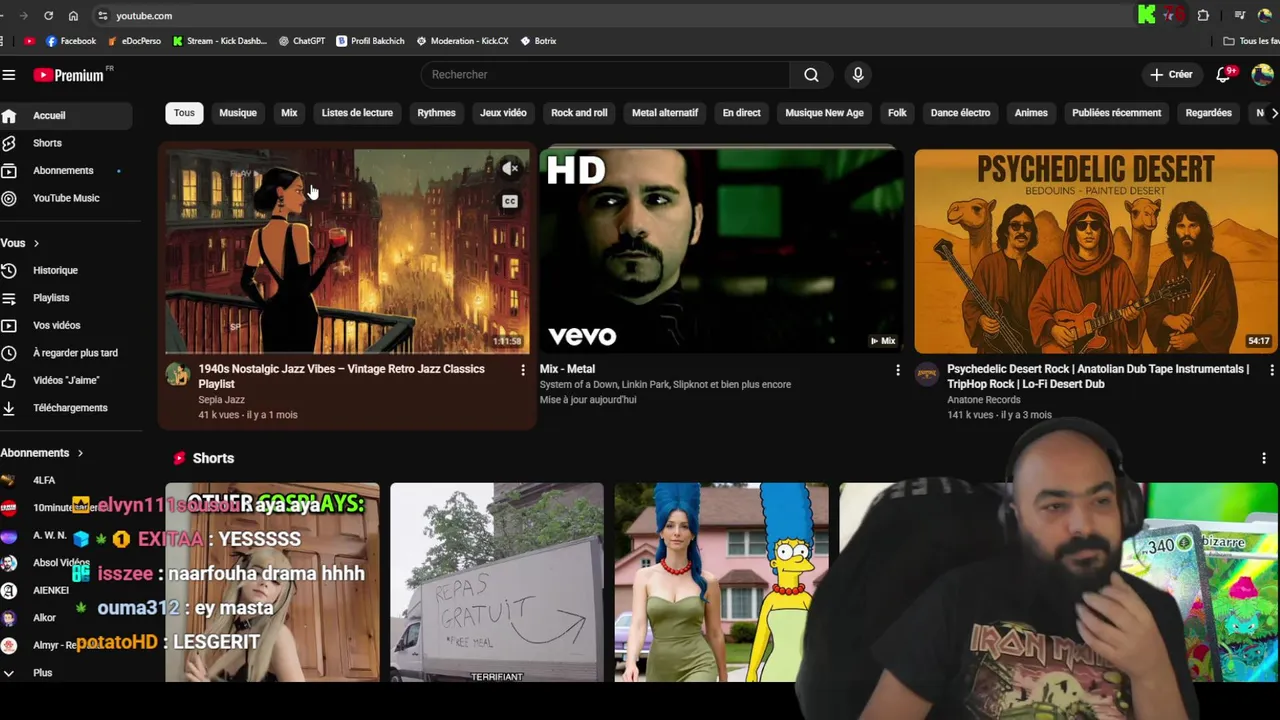Viewport: 1280px width, 720px height.
Task: Open Téléchargements in sidebar
Action: coord(65,408)
